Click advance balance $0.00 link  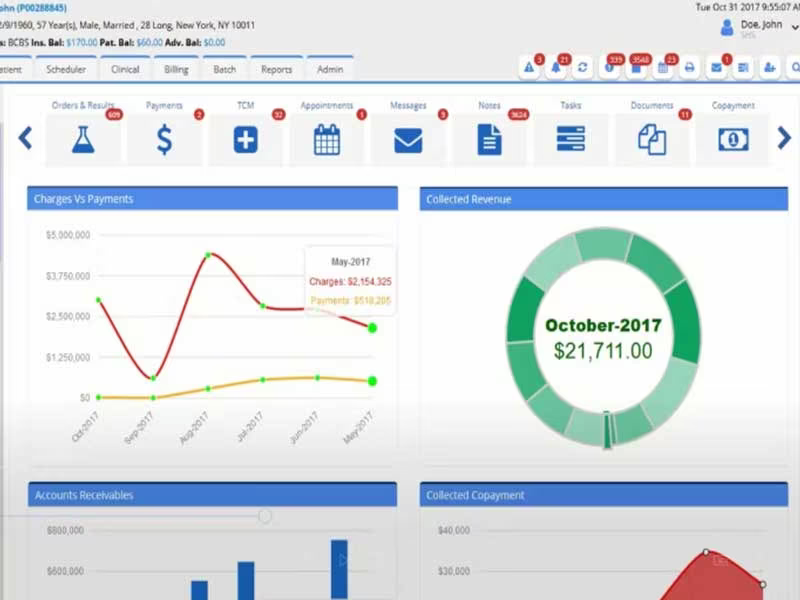[214, 42]
